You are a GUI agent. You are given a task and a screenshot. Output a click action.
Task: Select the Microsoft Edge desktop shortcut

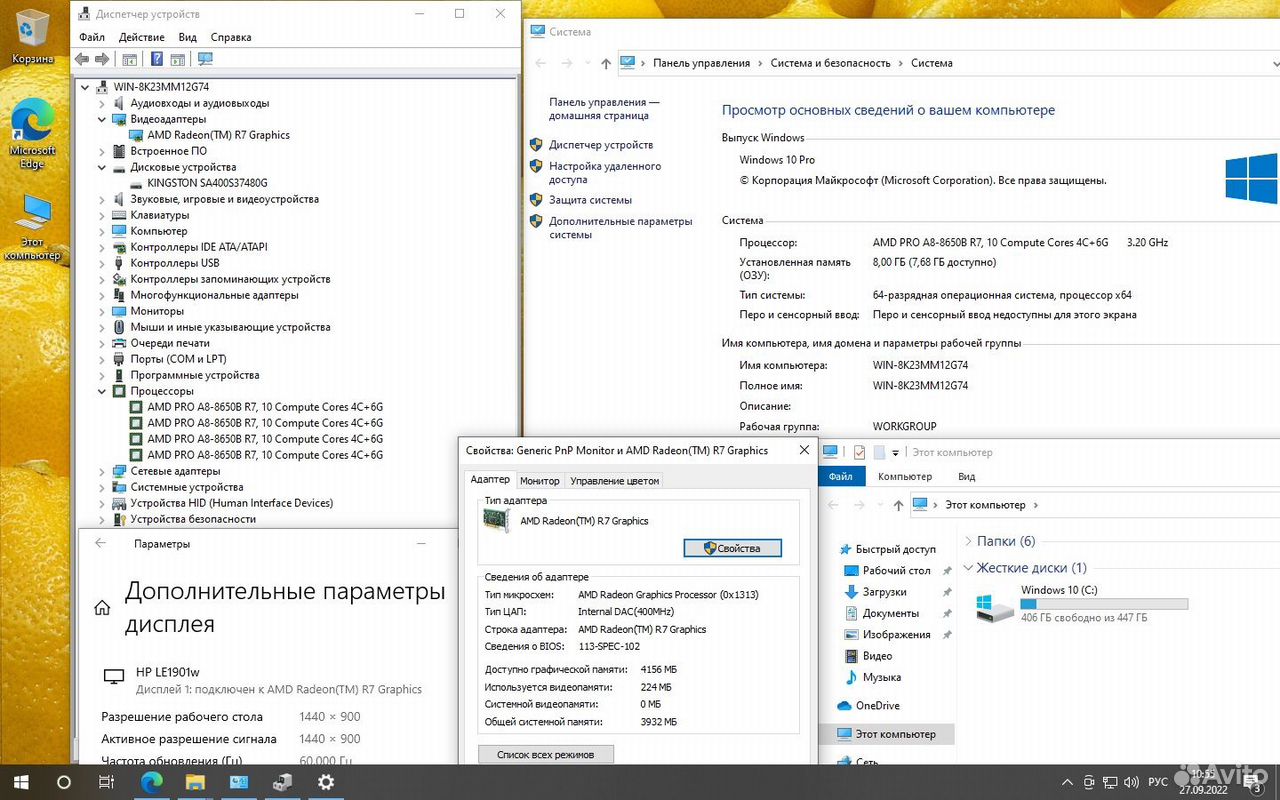[33, 134]
